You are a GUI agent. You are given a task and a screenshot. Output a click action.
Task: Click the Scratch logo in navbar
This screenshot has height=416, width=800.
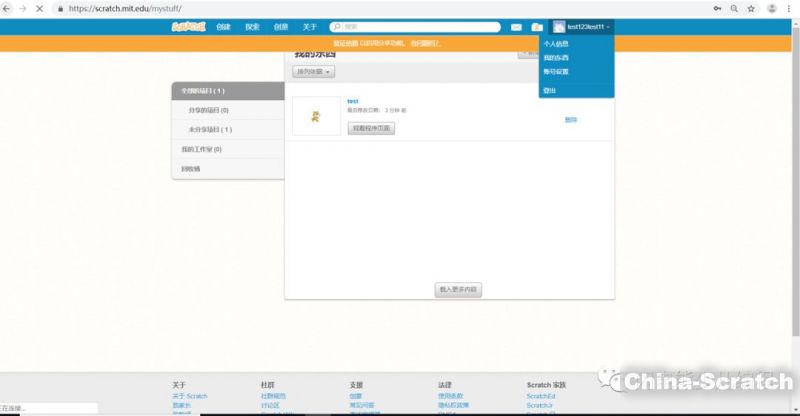coord(186,27)
